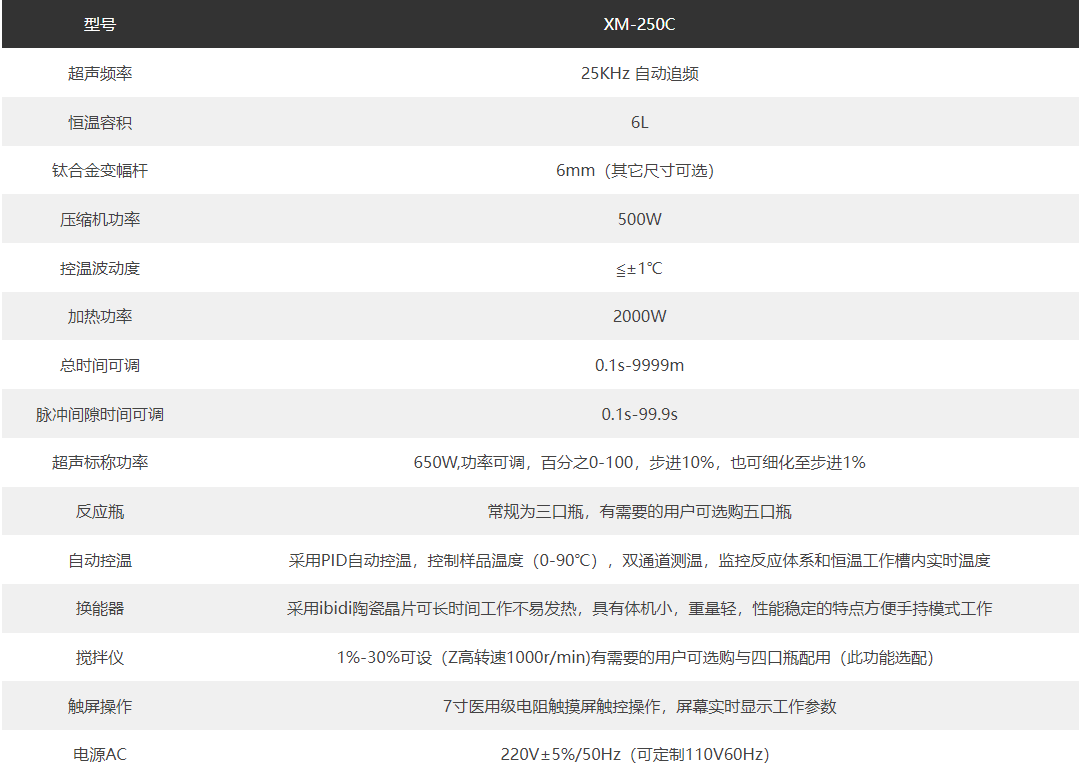Select the 2000W heating power value
Image resolution: width=1079 pixels, height=773 pixels.
click(x=639, y=316)
